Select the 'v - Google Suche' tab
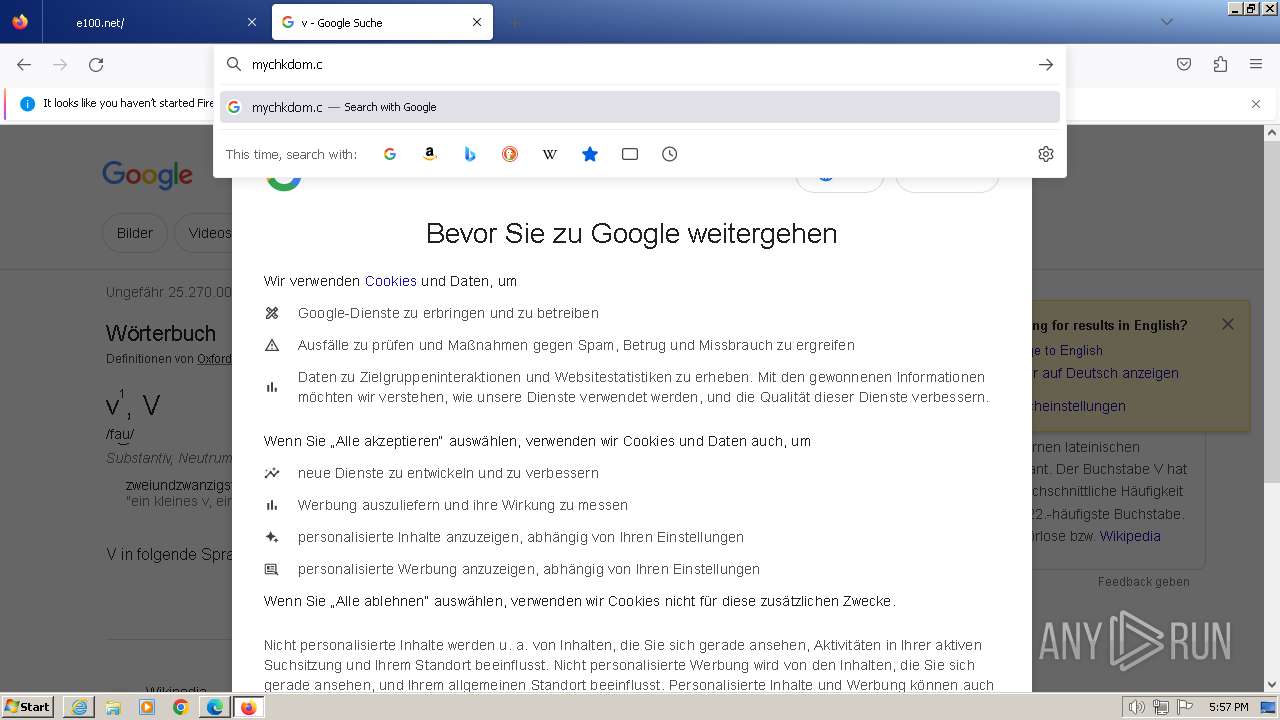 pyautogui.click(x=382, y=22)
